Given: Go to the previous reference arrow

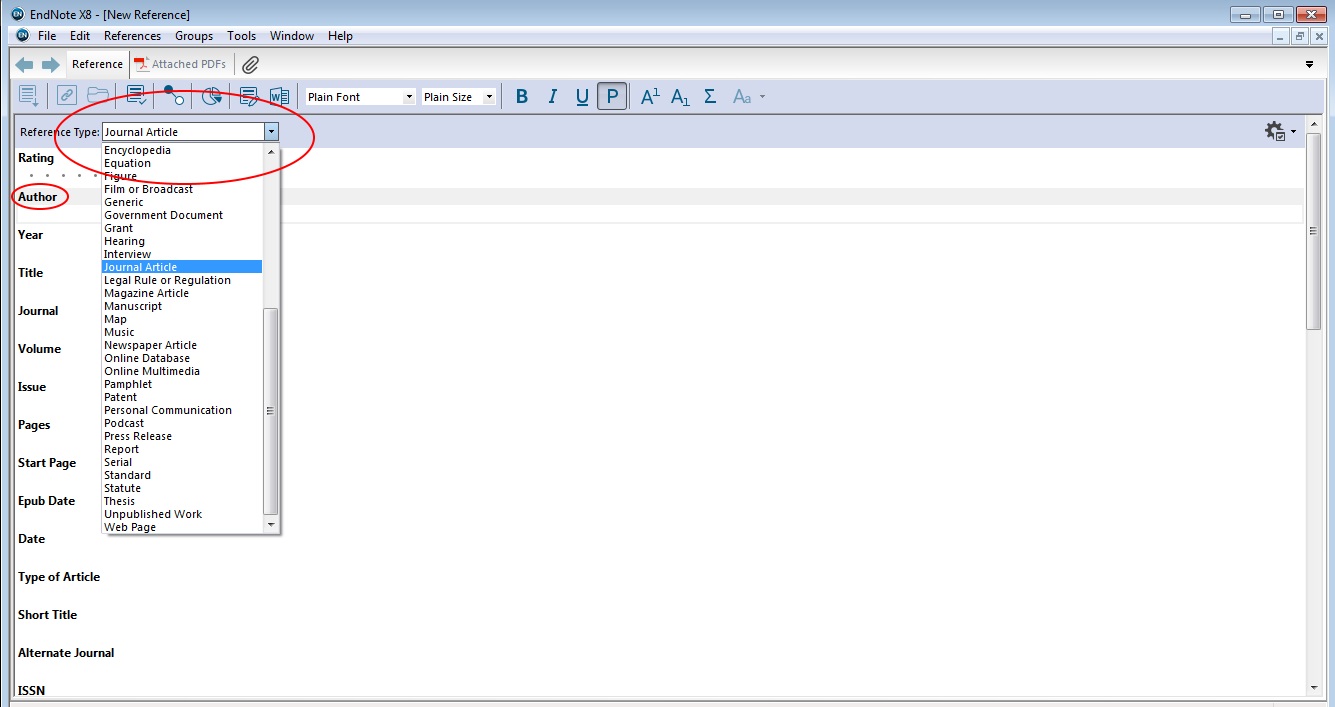Looking at the screenshot, I should click(x=24, y=64).
